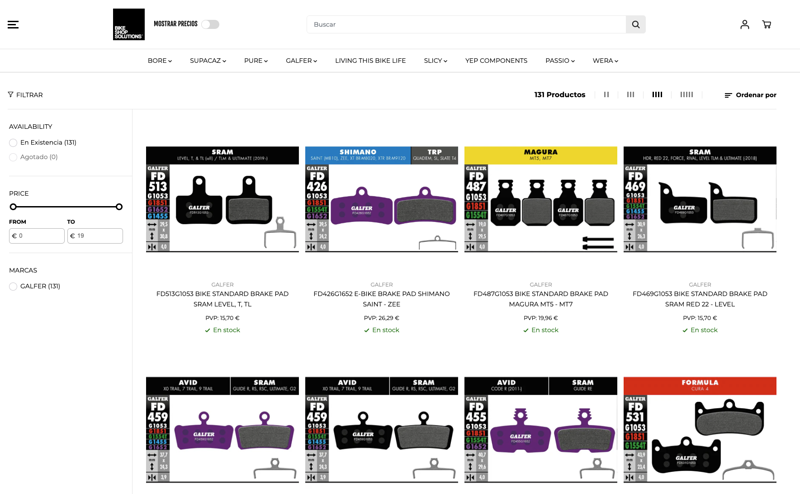
Task: Expand the GALFER menu dropdown
Action: 301,60
